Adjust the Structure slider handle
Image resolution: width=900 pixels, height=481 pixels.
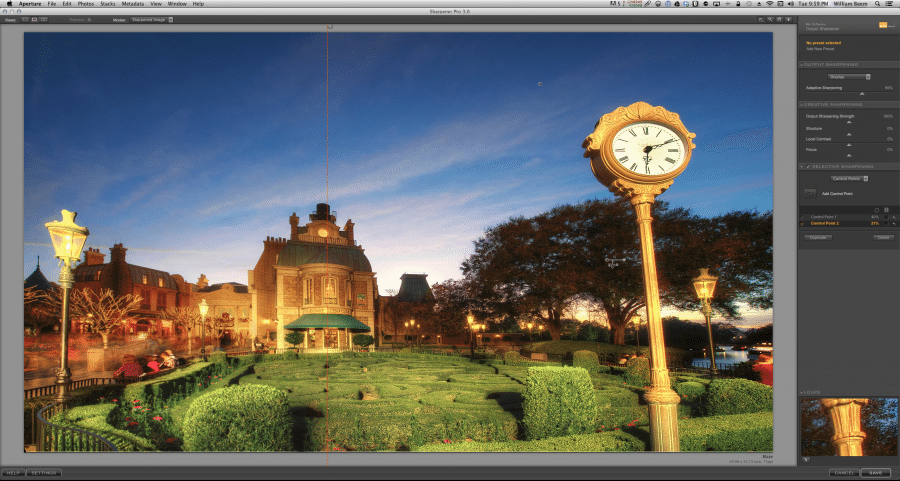(849, 134)
